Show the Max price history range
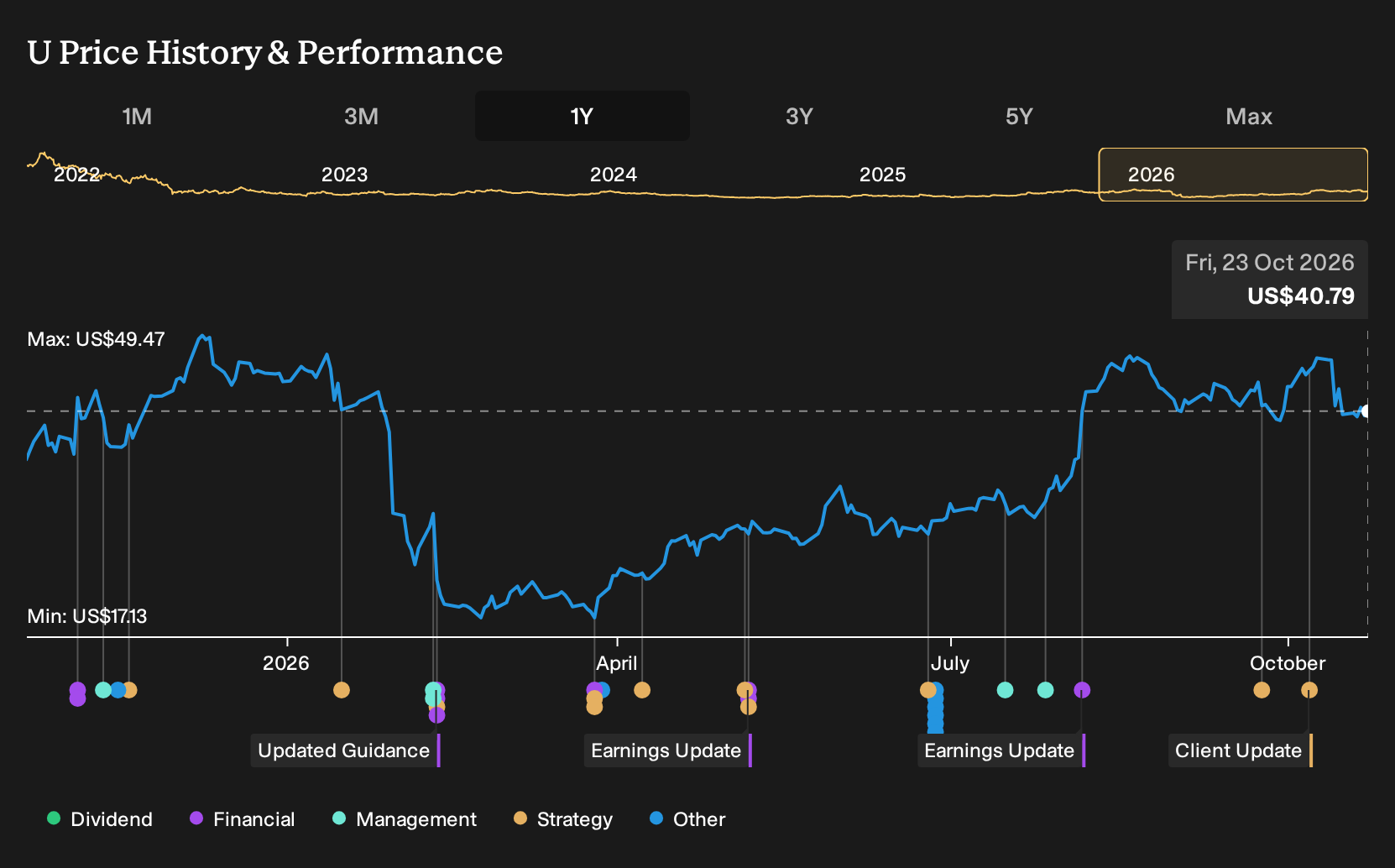This screenshot has width=1395, height=868. pos(1249,116)
